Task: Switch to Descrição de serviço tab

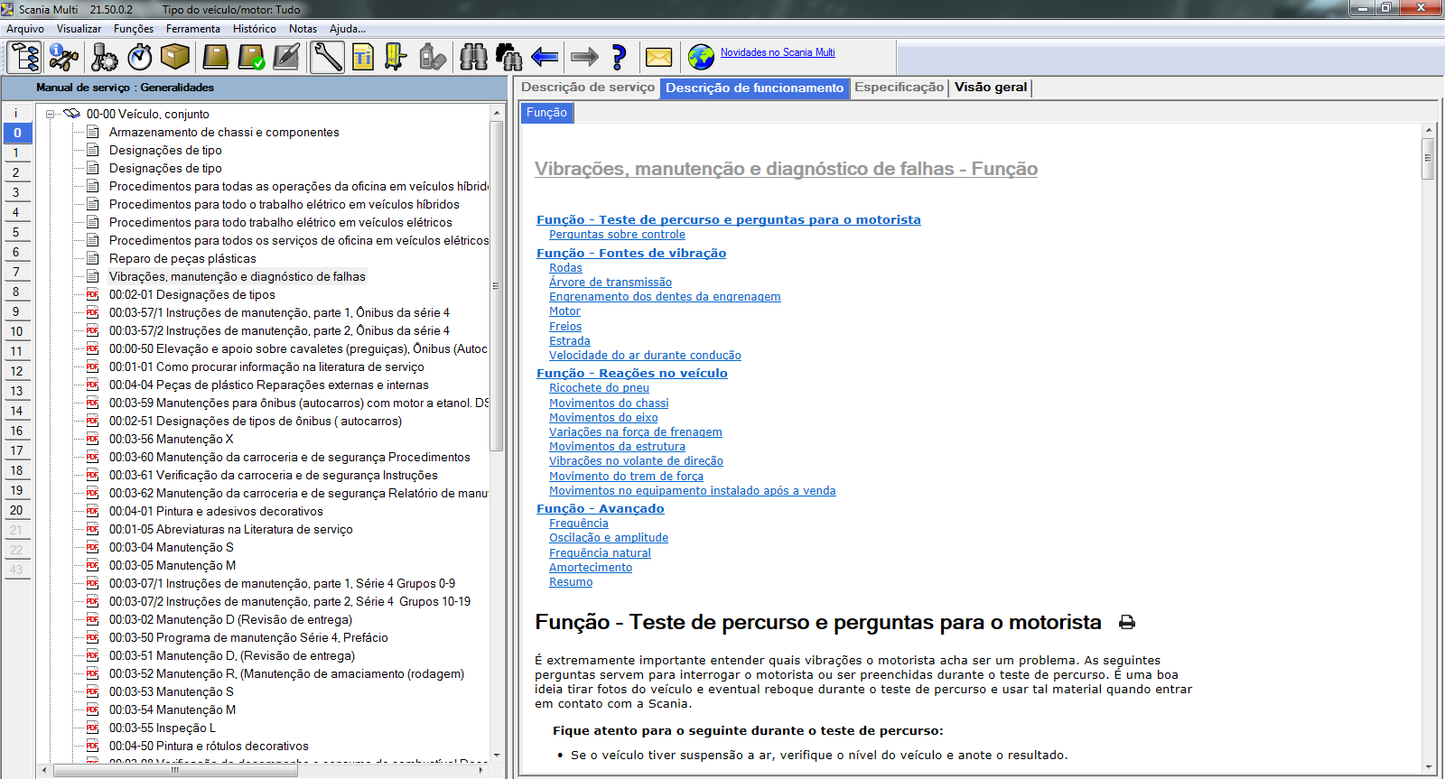Action: (x=588, y=87)
